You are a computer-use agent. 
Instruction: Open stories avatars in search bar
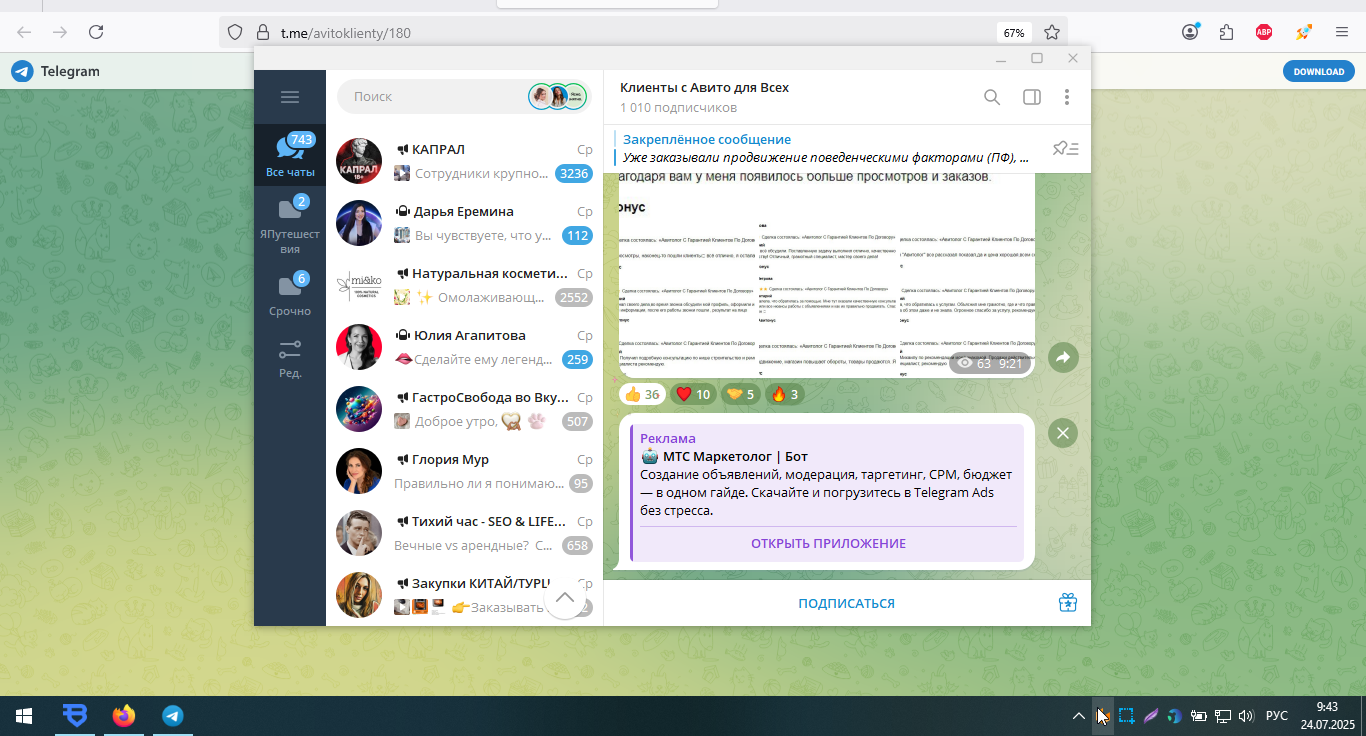(x=558, y=97)
